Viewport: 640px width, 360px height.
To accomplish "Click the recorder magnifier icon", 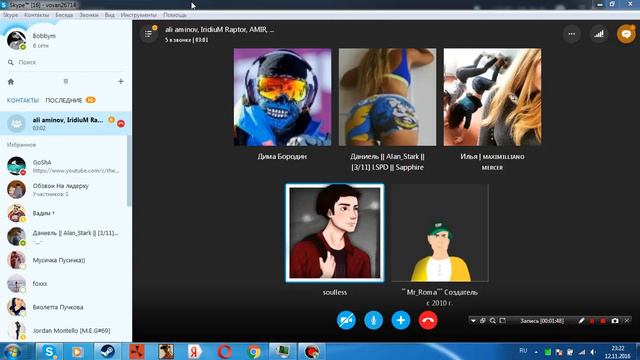I will coord(493,321).
